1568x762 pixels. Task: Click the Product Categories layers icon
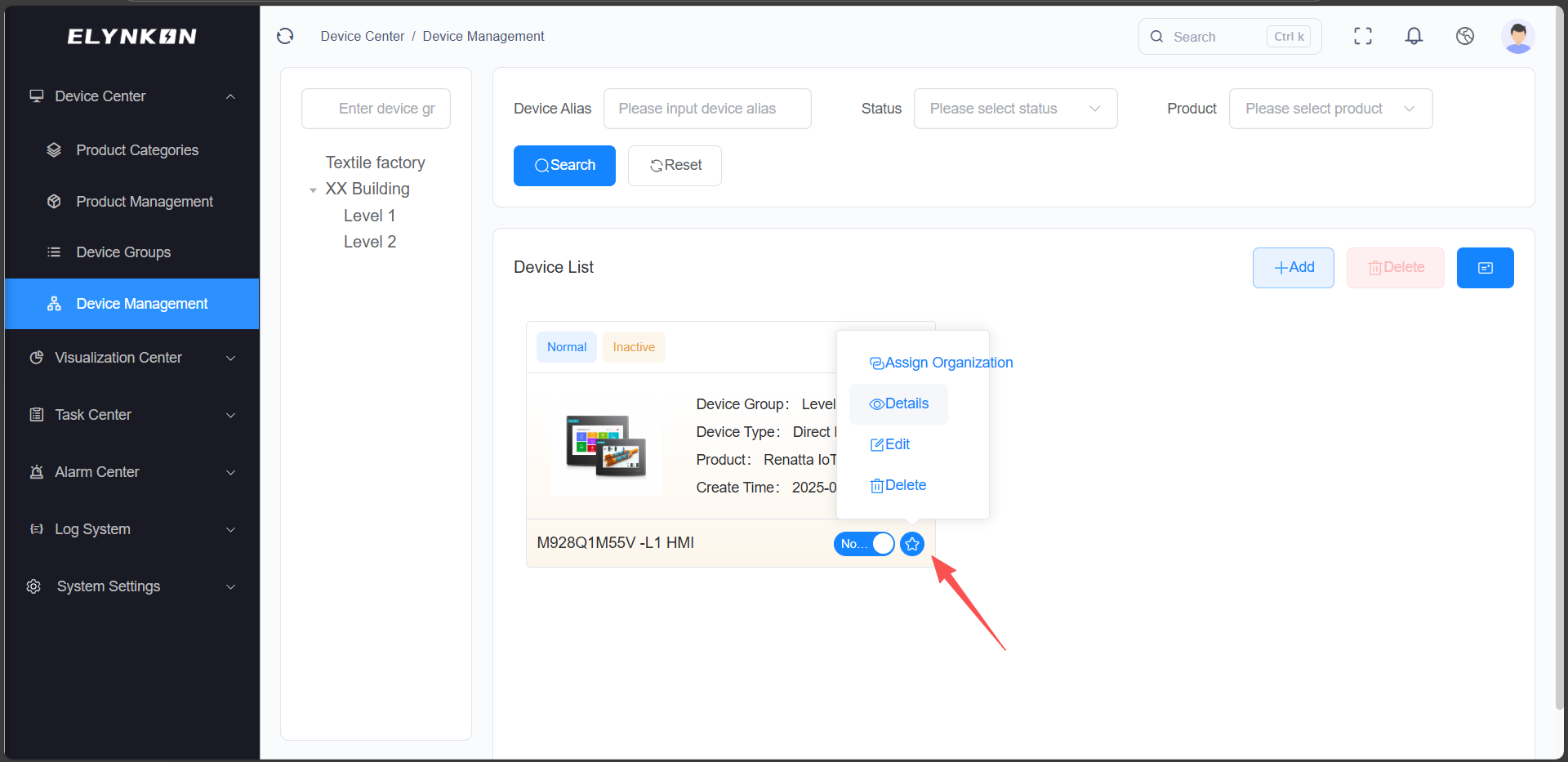54,150
